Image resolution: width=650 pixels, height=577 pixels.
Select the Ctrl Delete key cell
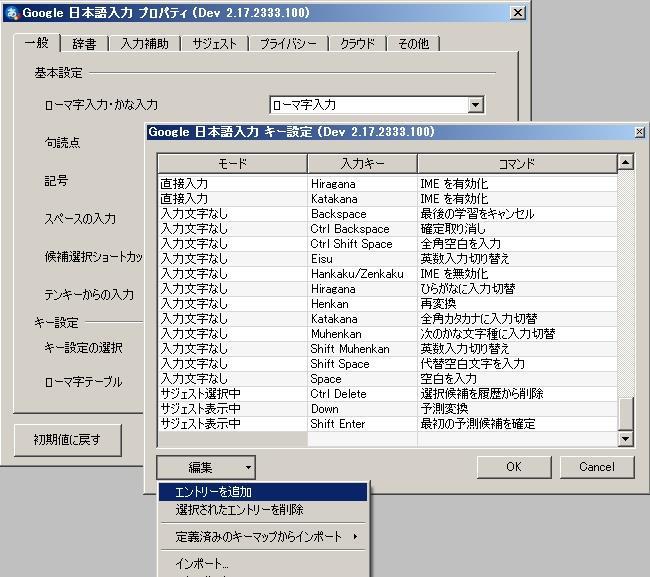pos(362,394)
